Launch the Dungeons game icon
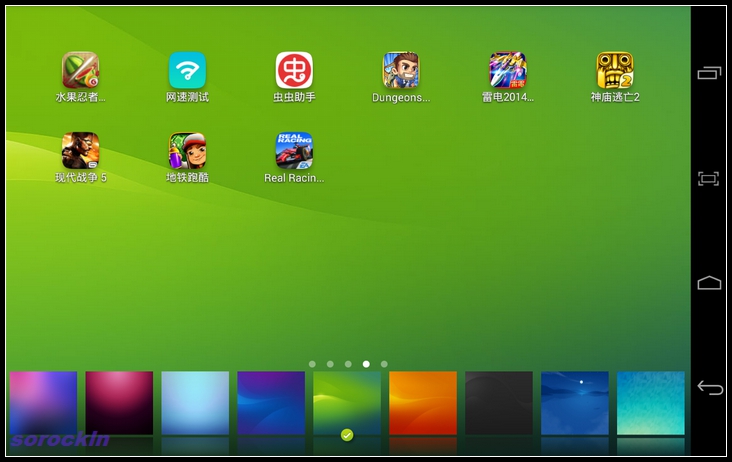The image size is (732, 462). [401, 71]
